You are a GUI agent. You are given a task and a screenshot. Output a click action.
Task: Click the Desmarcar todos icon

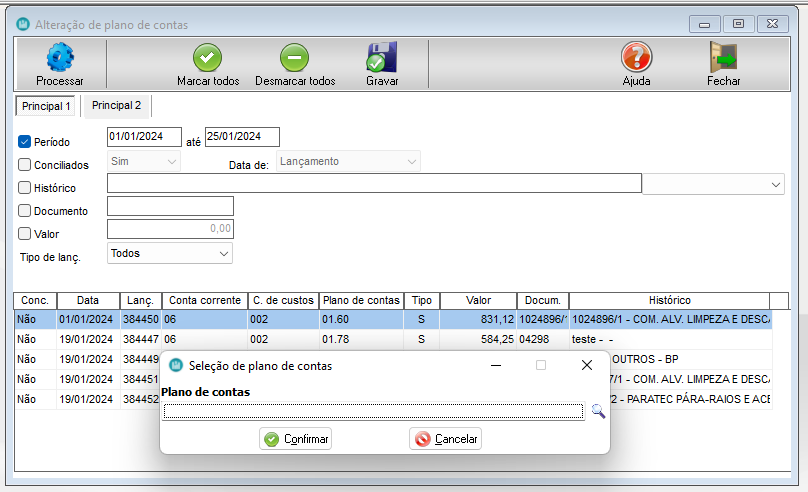tap(295, 58)
